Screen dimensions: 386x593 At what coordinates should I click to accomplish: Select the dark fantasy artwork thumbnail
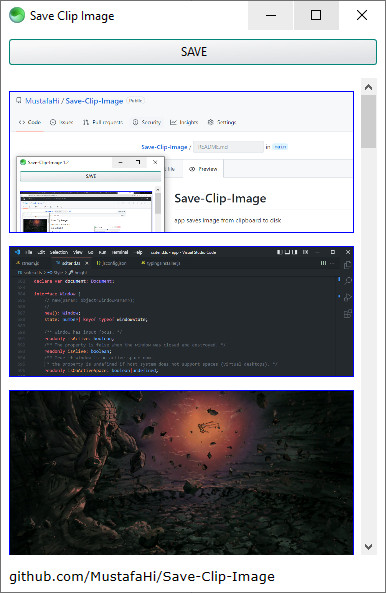click(181, 472)
